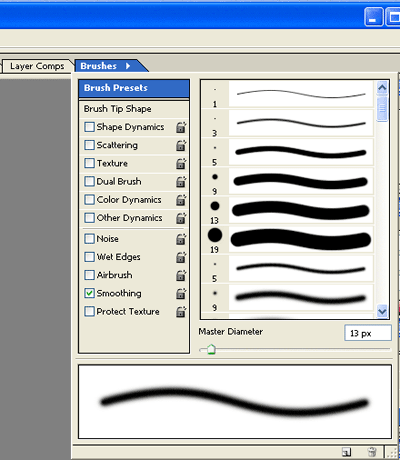Click the lock icon beside Noise
The height and width of the screenshot is (460, 400).
click(x=181, y=239)
